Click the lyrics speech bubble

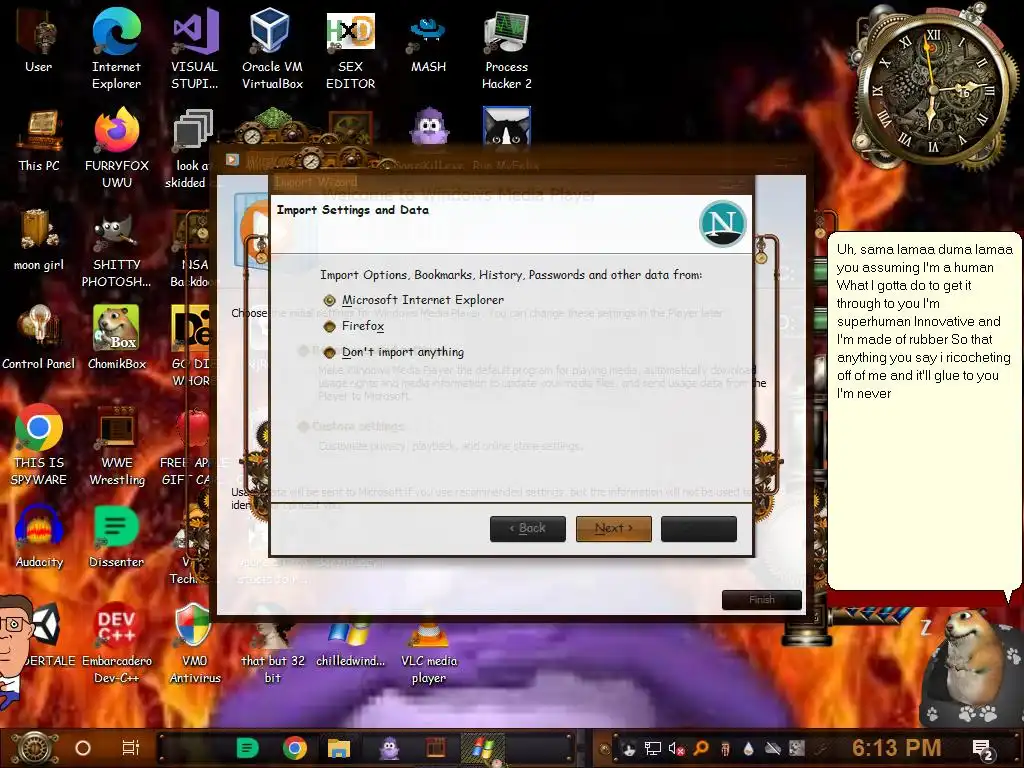[x=923, y=411]
